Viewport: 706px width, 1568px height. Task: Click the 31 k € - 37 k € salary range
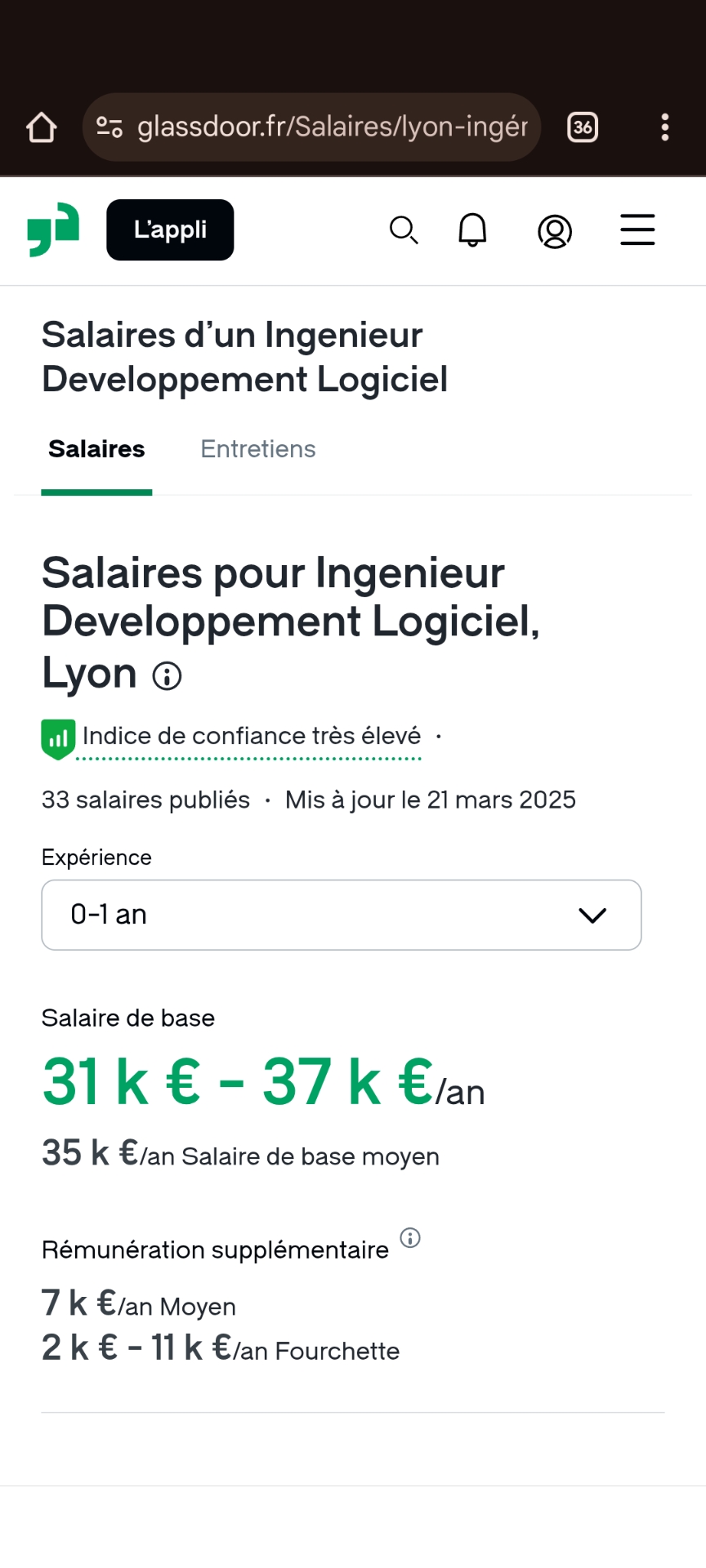[238, 1082]
